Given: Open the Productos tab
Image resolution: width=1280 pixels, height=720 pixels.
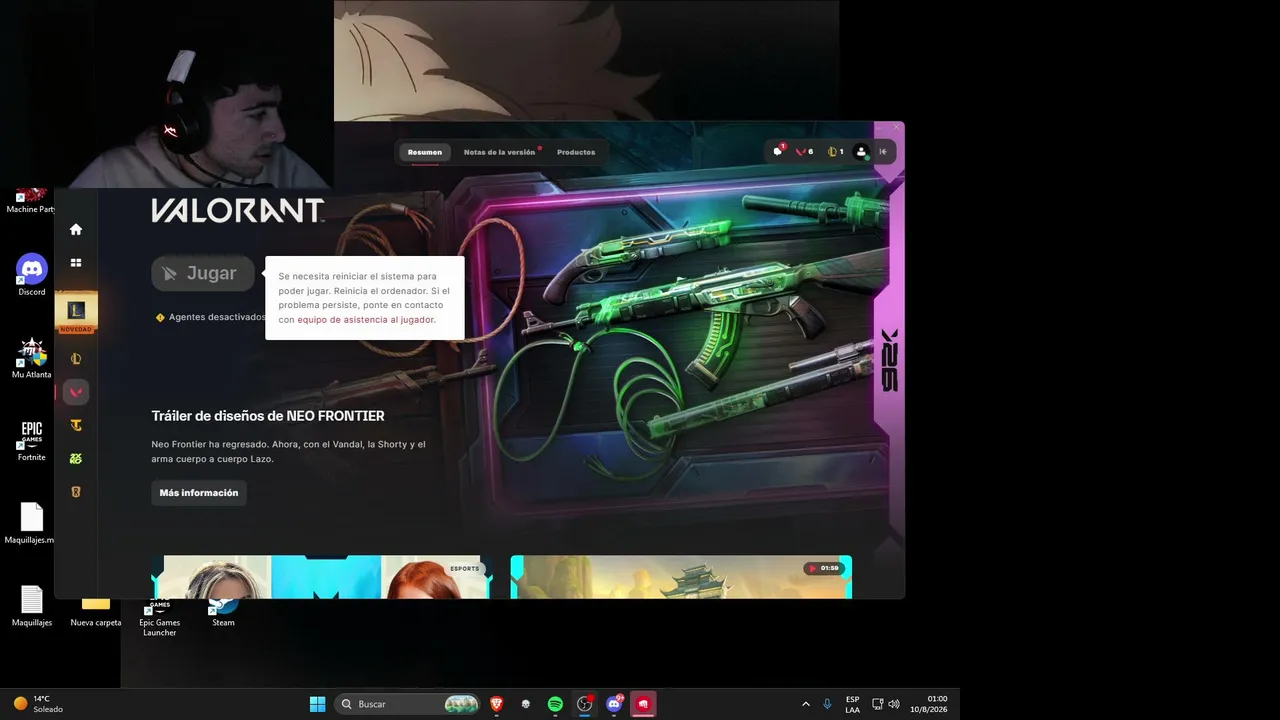Looking at the screenshot, I should pyautogui.click(x=576, y=152).
